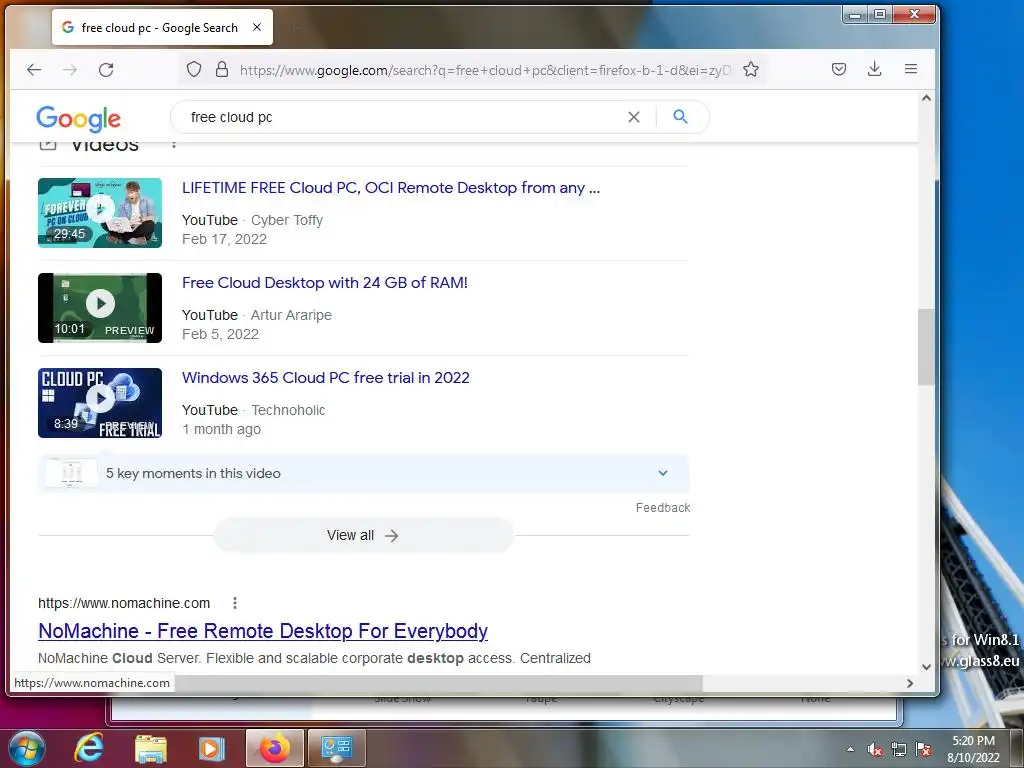This screenshot has width=1024, height=768.
Task: Go back to the previous page
Action: point(34,69)
